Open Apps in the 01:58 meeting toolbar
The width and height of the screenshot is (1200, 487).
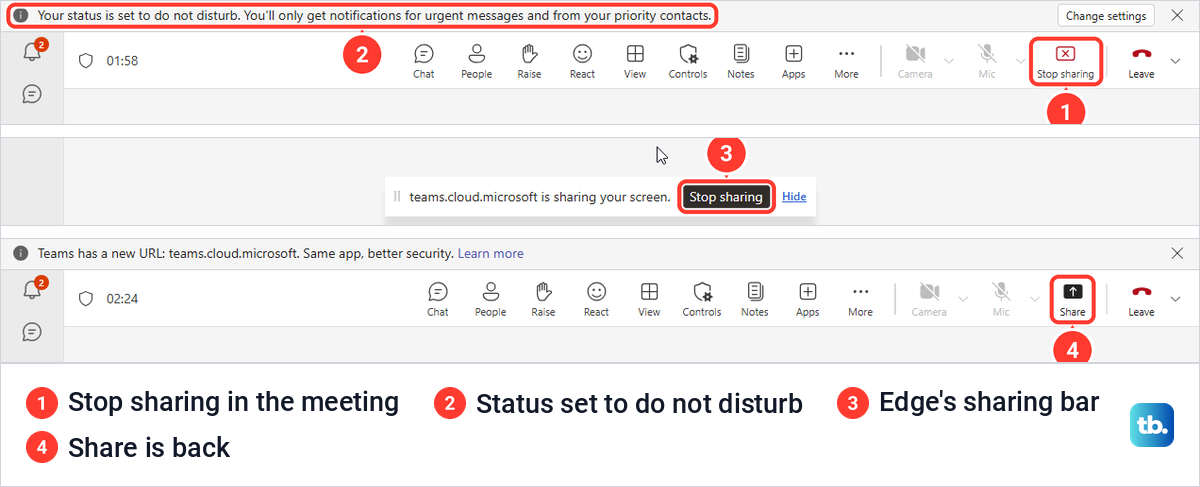click(794, 60)
